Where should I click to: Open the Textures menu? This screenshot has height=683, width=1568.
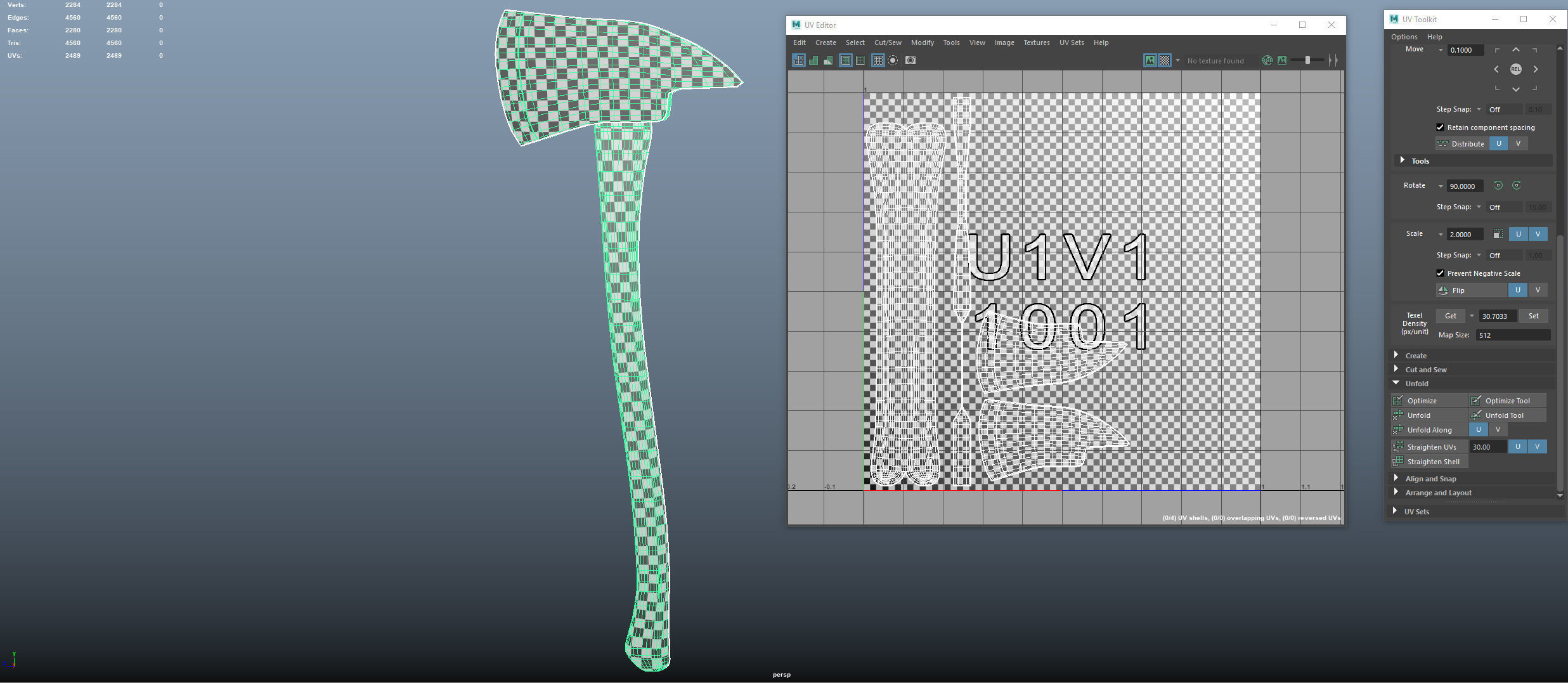click(x=1037, y=42)
